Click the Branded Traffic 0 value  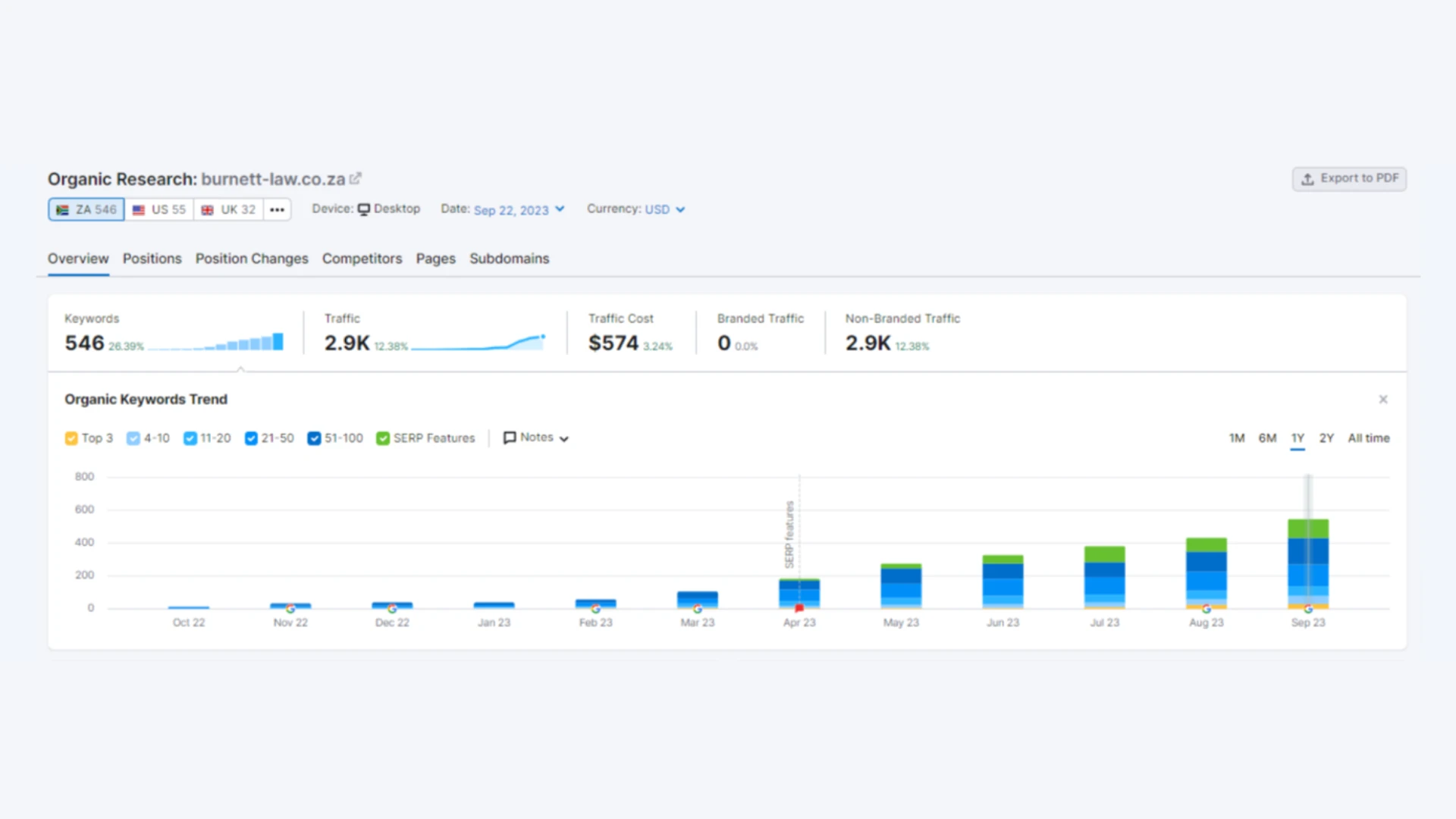724,343
